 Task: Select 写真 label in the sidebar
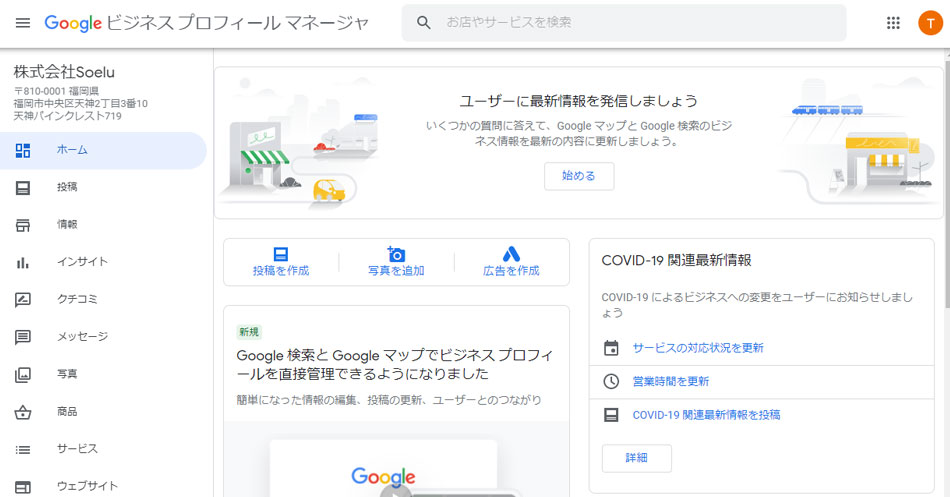[67, 374]
